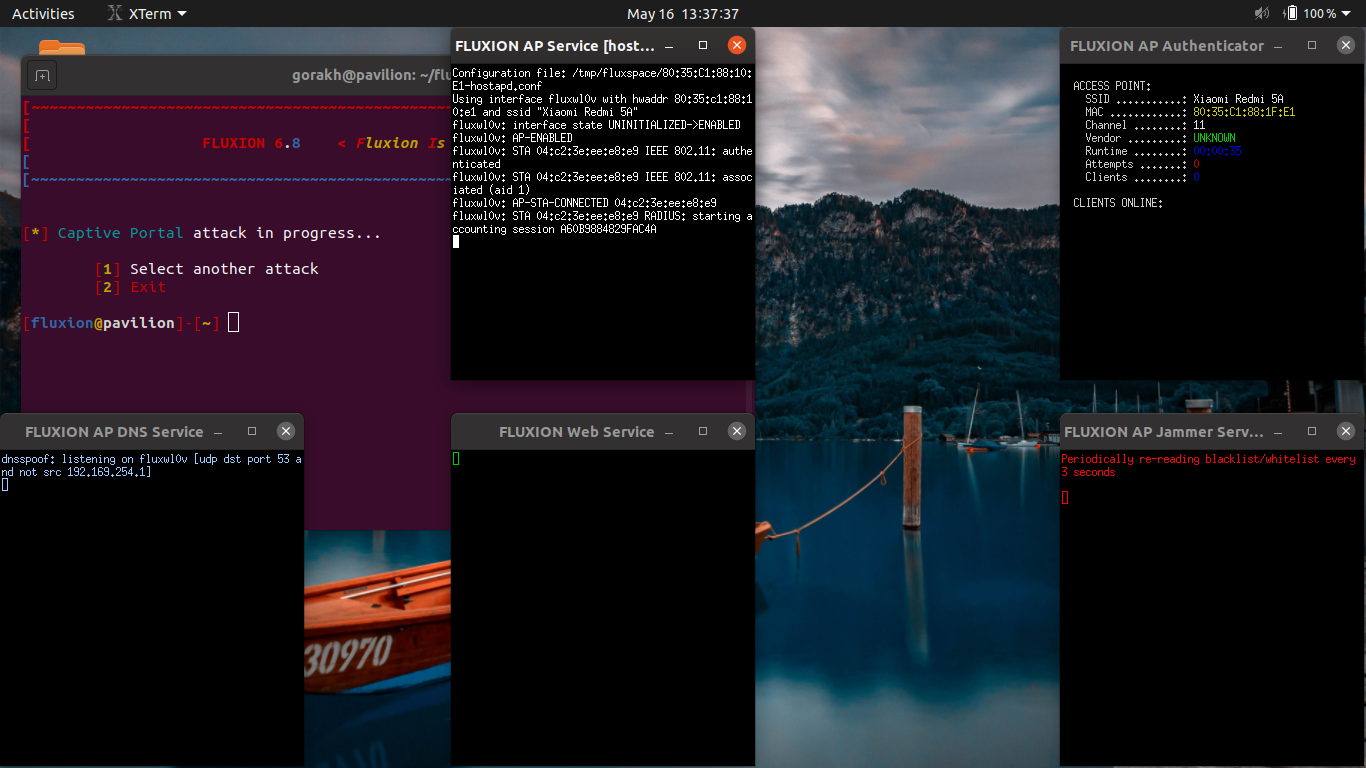The width and height of the screenshot is (1366, 768).
Task: Minimize the FLUXION AP Authenticator window
Action: [1278, 45]
